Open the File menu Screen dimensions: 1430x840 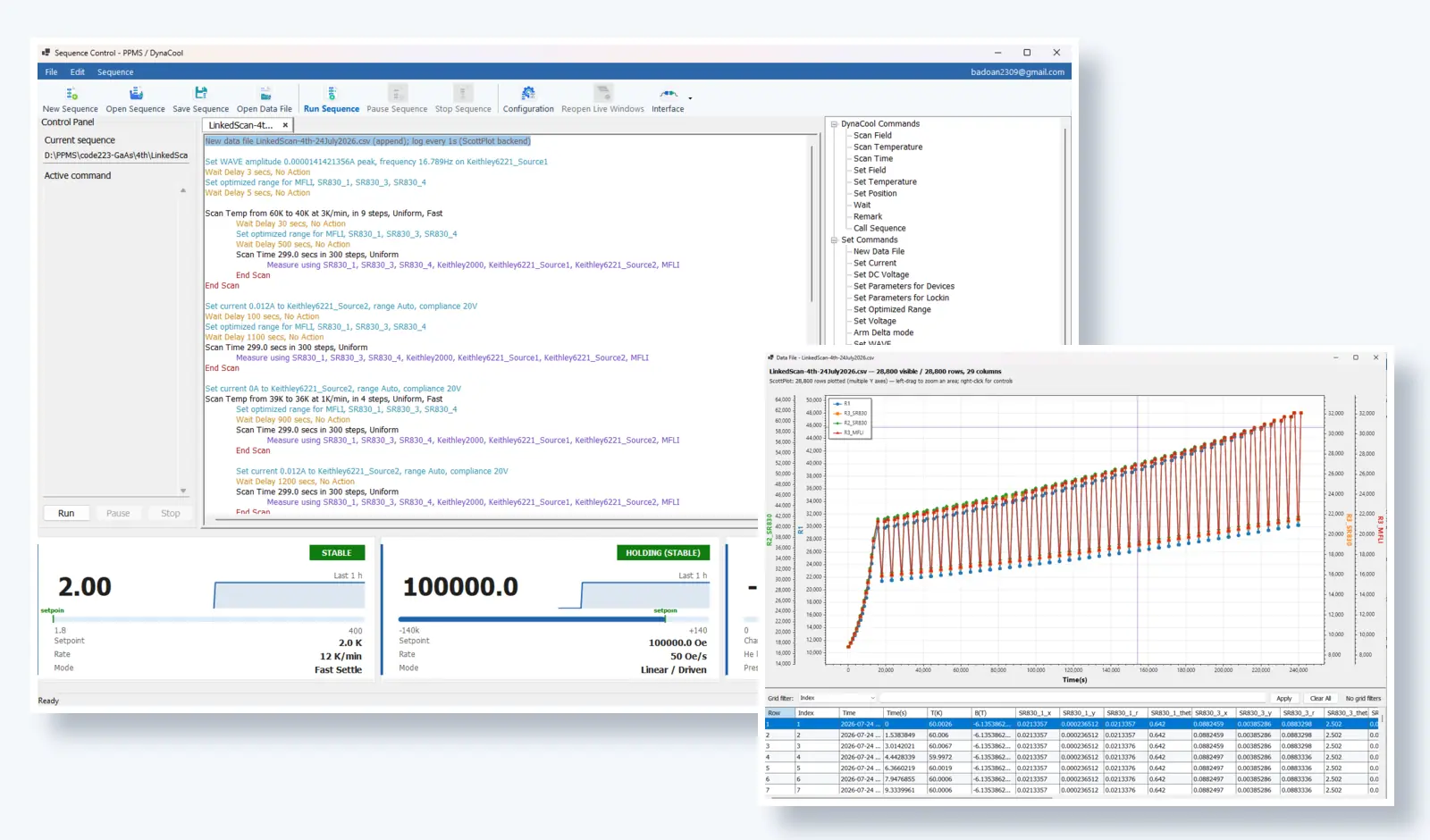tap(51, 72)
